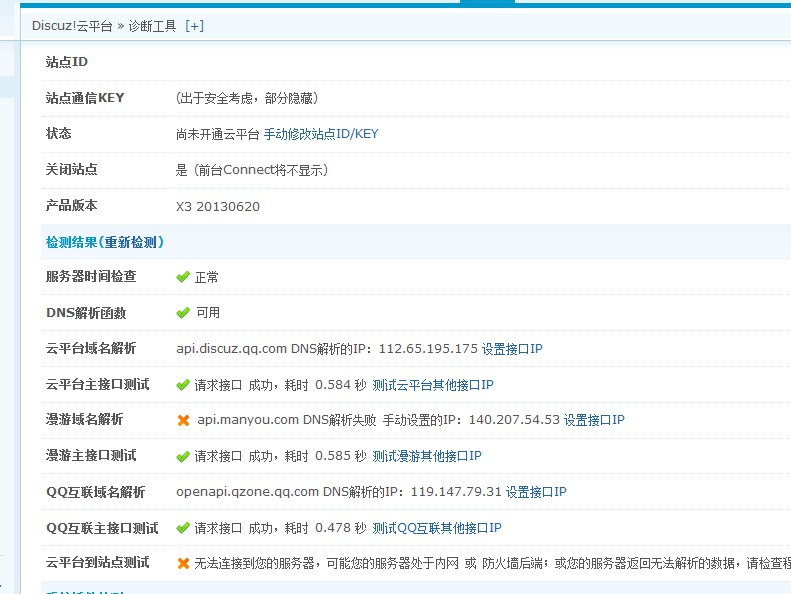Click the 尚未开通云平台 status text

pyautogui.click(x=217, y=134)
